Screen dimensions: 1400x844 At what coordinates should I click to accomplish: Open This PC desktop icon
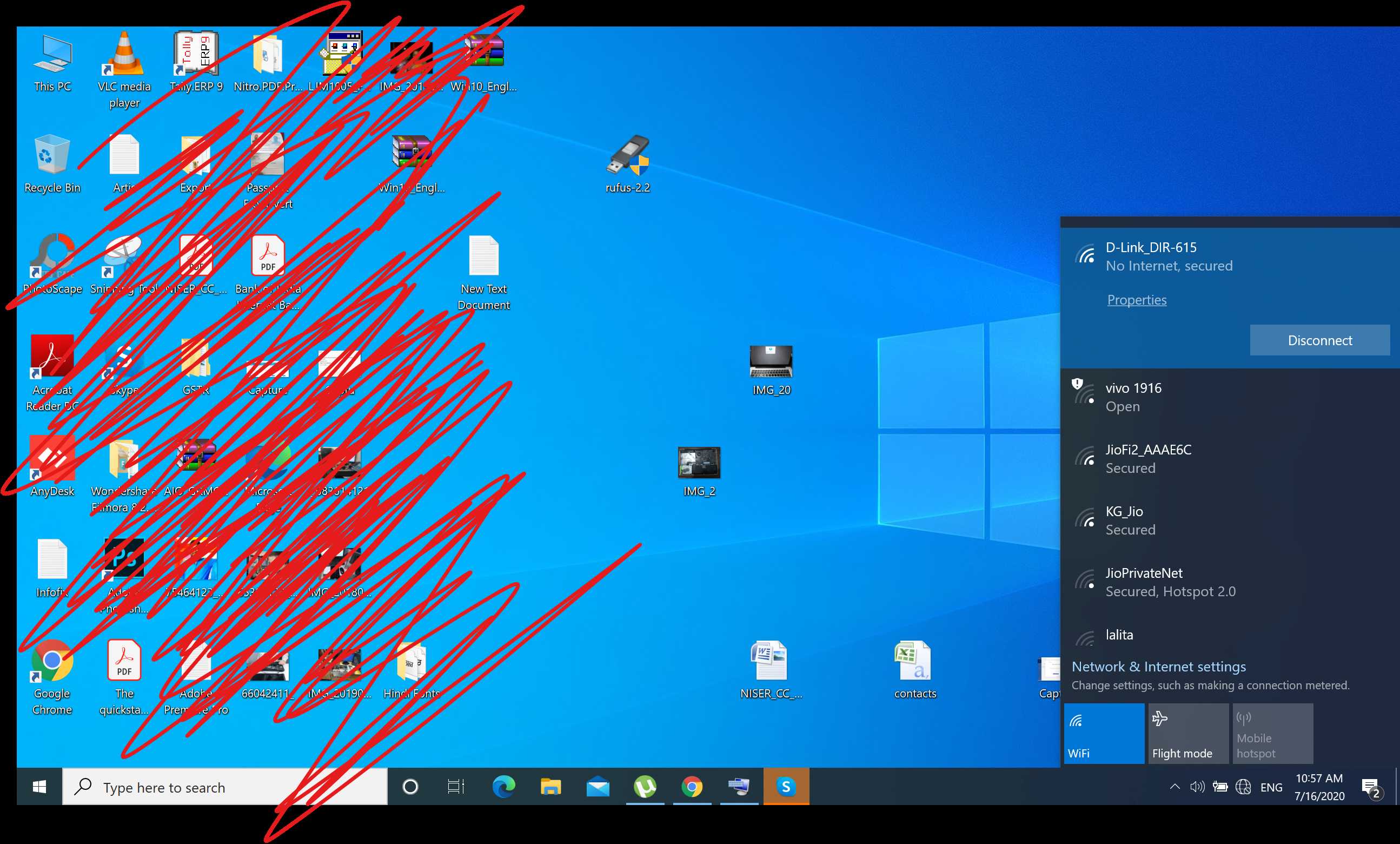(x=52, y=62)
